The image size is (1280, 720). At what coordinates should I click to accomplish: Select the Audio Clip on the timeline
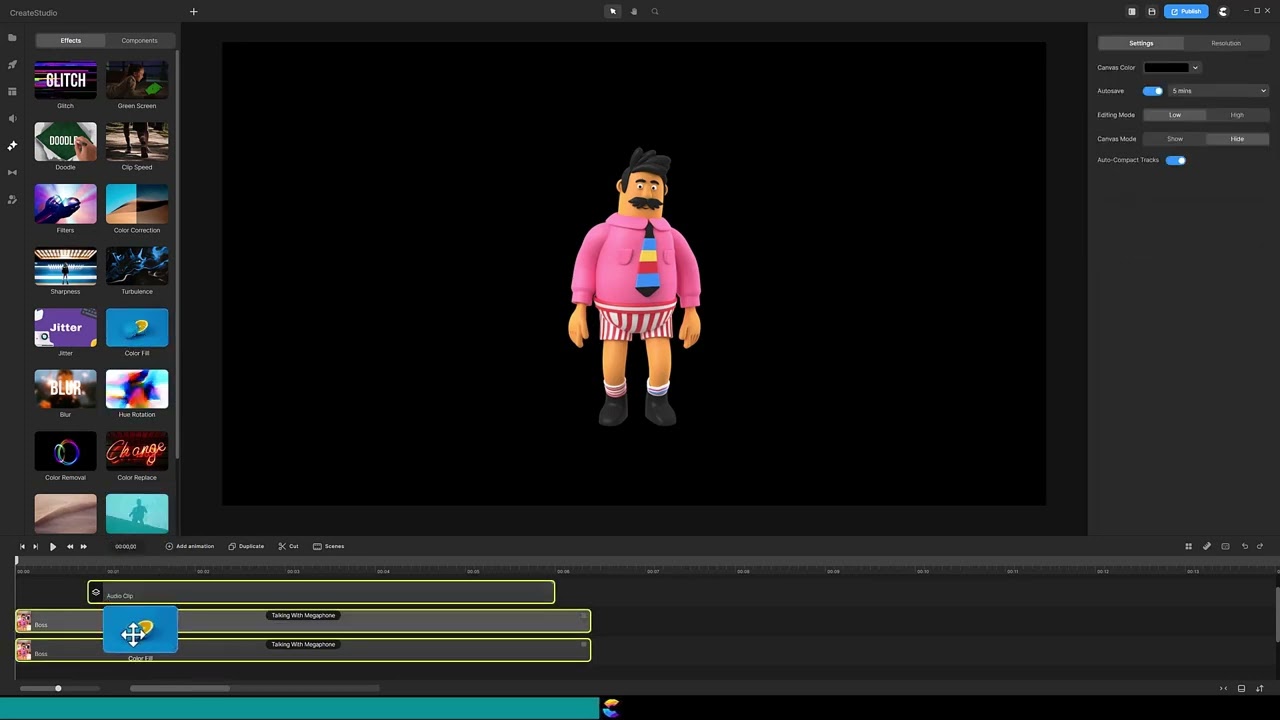pyautogui.click(x=321, y=593)
